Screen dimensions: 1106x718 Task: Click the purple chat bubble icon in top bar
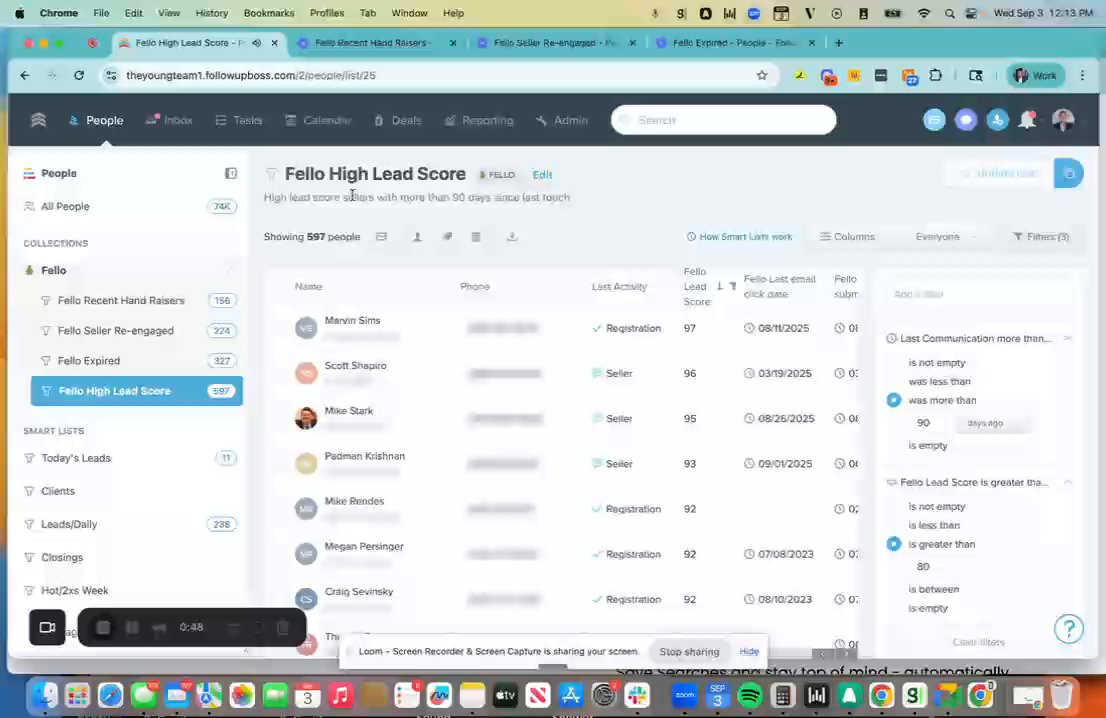(966, 120)
